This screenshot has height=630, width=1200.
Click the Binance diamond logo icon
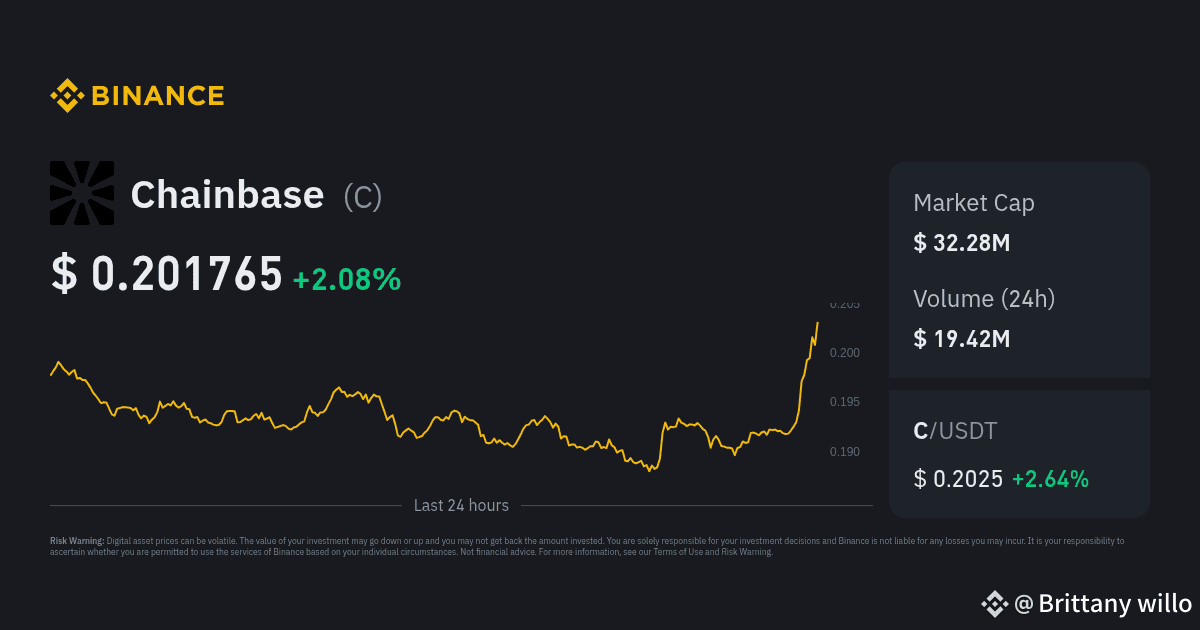[67, 96]
